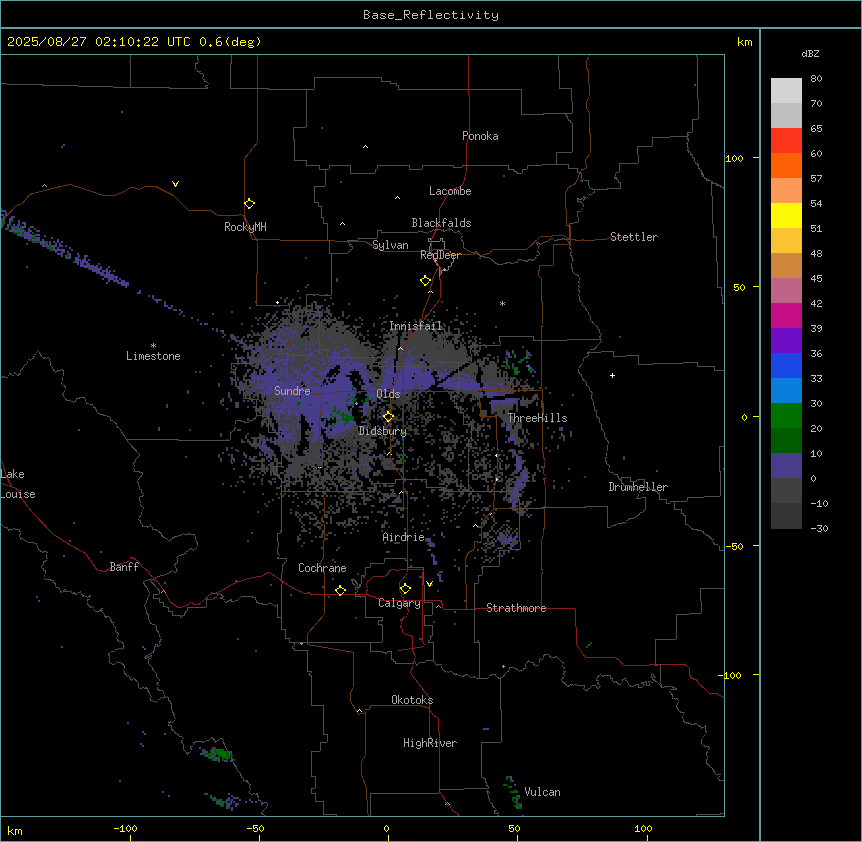Click the Banff label
This screenshot has width=862, height=842.
click(124, 567)
